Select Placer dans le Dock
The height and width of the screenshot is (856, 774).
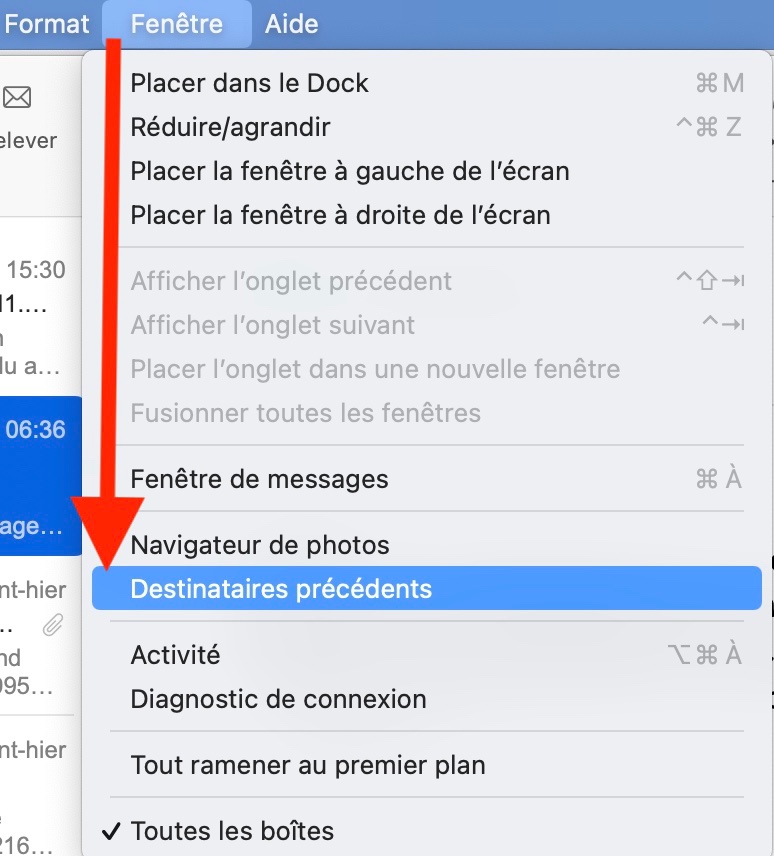coord(250,83)
